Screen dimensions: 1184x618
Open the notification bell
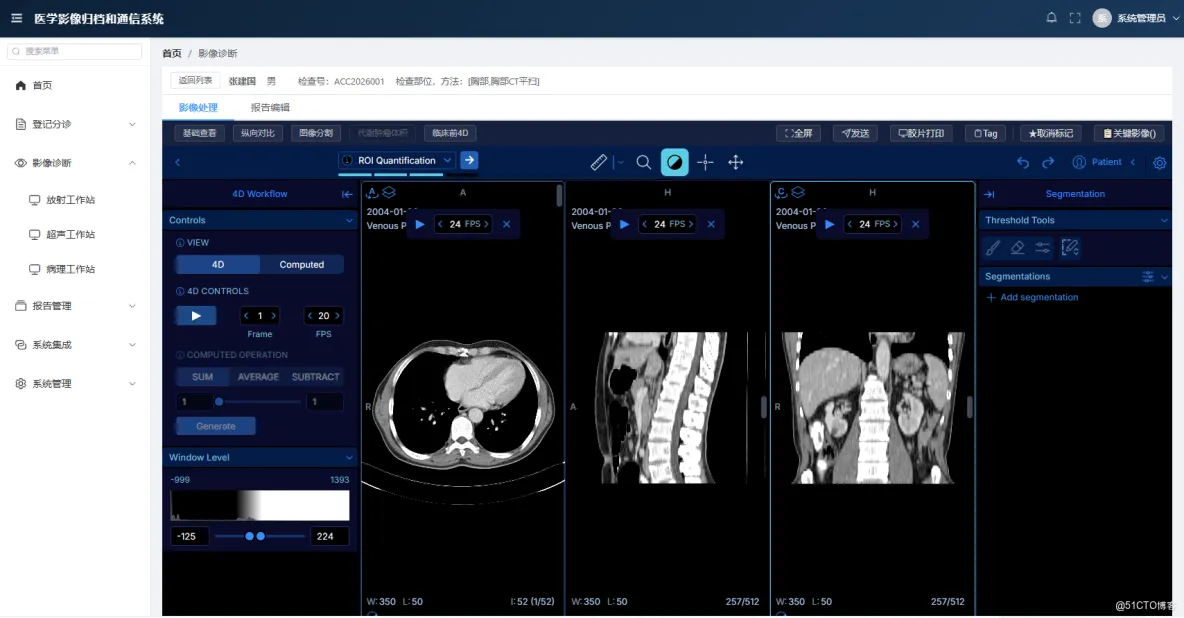(x=1051, y=17)
